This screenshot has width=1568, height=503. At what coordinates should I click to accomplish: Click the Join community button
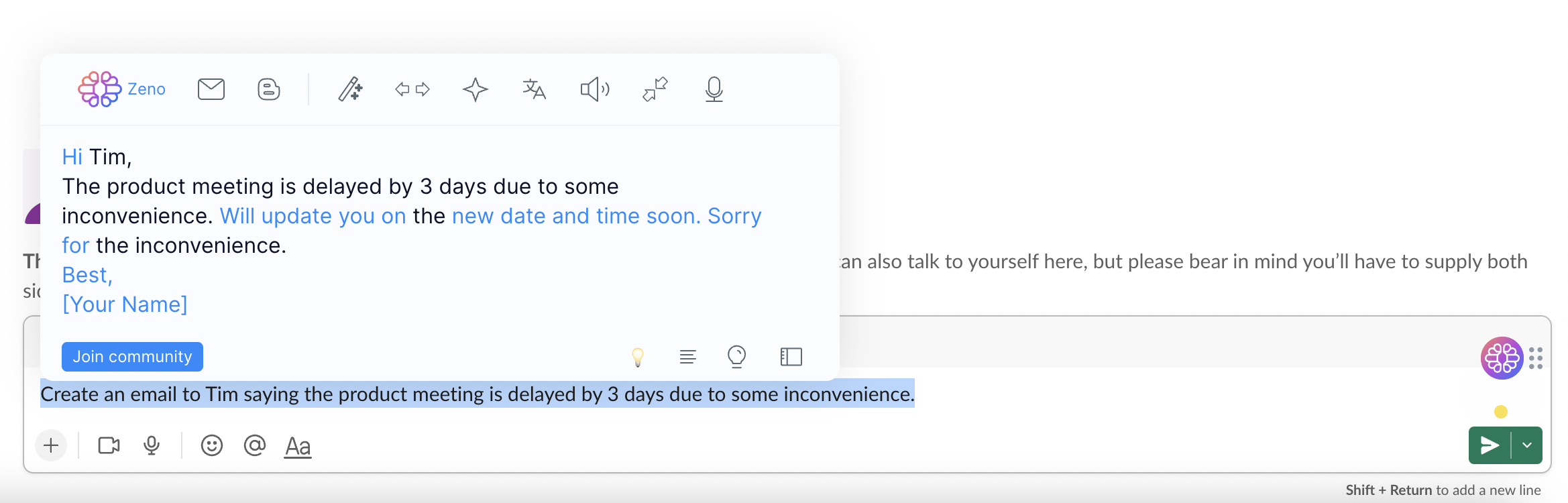coord(132,356)
